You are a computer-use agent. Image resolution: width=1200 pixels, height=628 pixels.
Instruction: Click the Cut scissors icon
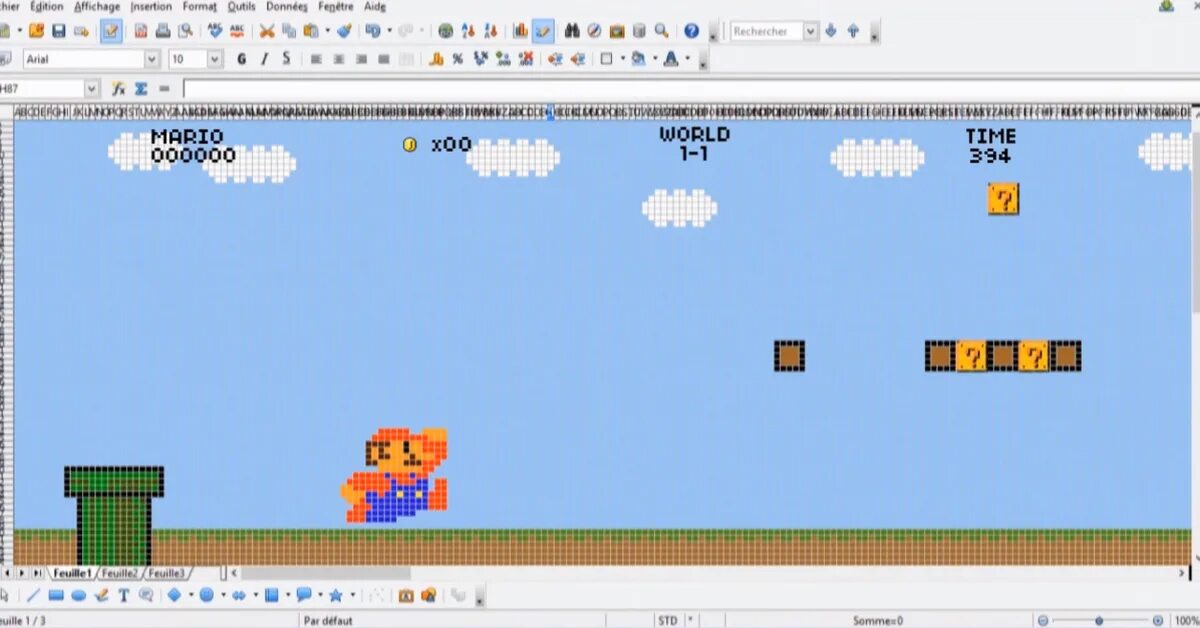pos(267,31)
